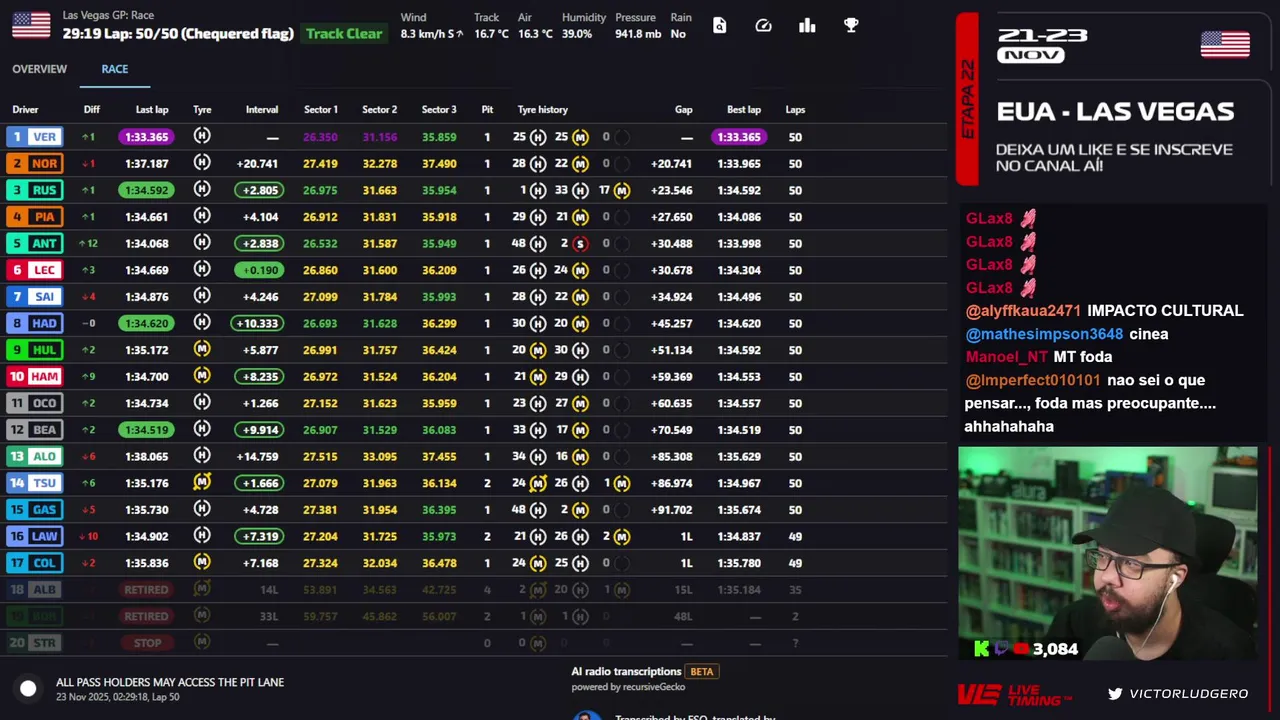1280x720 pixels.
Task: Click the 1:33.998 best lap of ANT
Action: click(x=739, y=243)
